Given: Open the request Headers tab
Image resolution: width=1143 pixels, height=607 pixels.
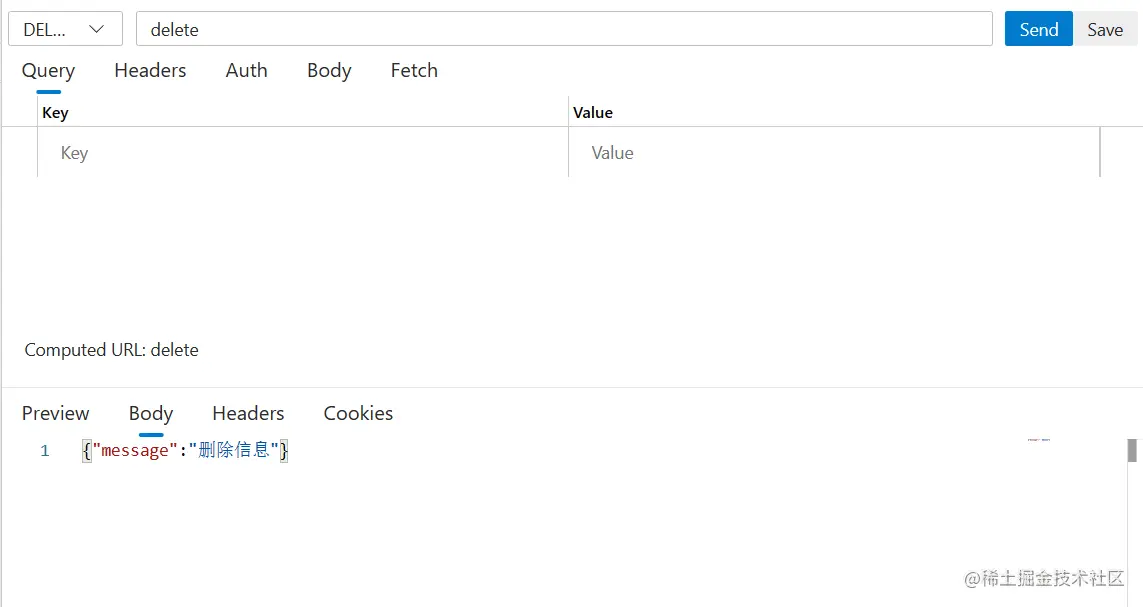Looking at the screenshot, I should (x=150, y=71).
